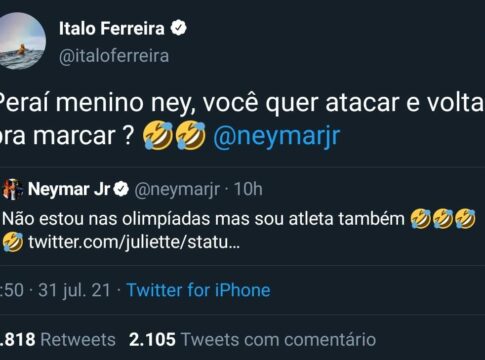Screen dimensions: 485x360
Task: Open Neymar Jr's small avatar
Action: click(x=13, y=189)
